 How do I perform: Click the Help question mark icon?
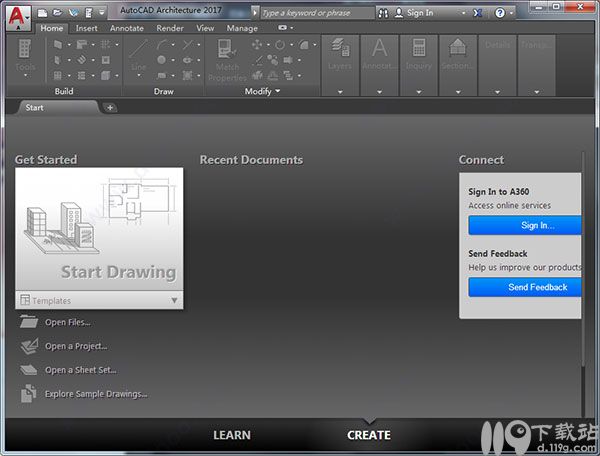pos(499,13)
